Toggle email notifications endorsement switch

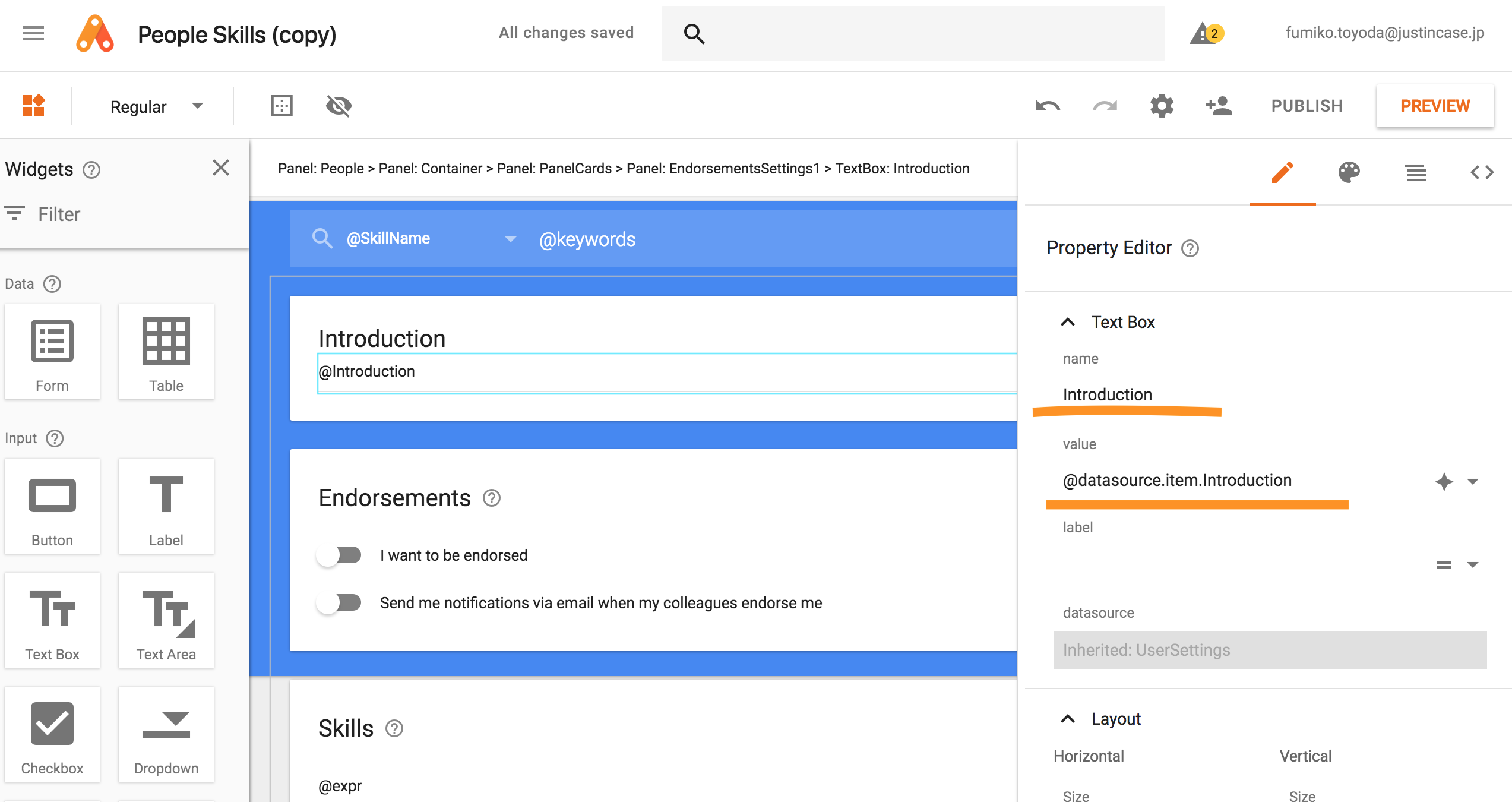click(340, 602)
